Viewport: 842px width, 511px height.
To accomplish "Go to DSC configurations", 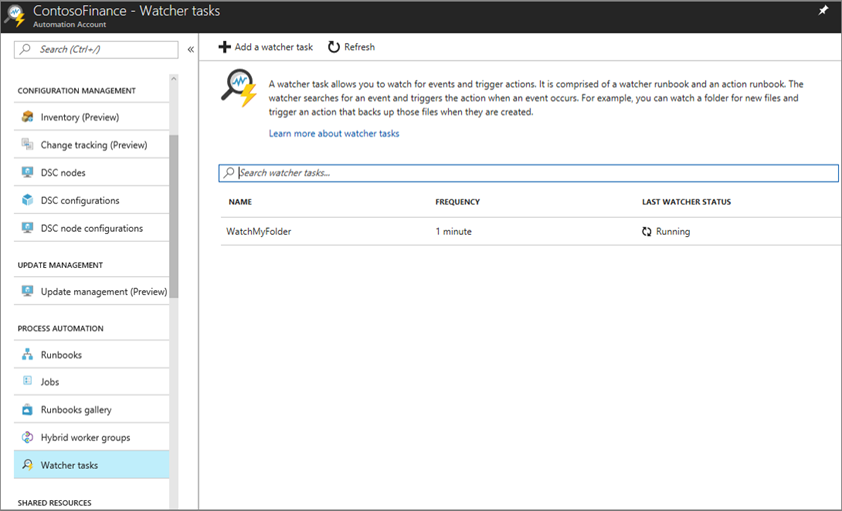I will click(91, 200).
